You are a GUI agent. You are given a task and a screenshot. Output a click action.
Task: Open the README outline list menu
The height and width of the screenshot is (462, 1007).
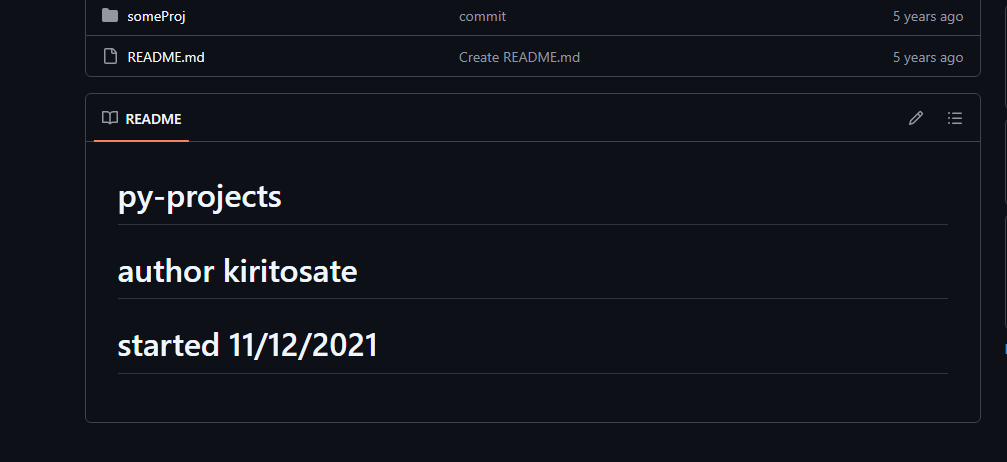click(x=955, y=118)
